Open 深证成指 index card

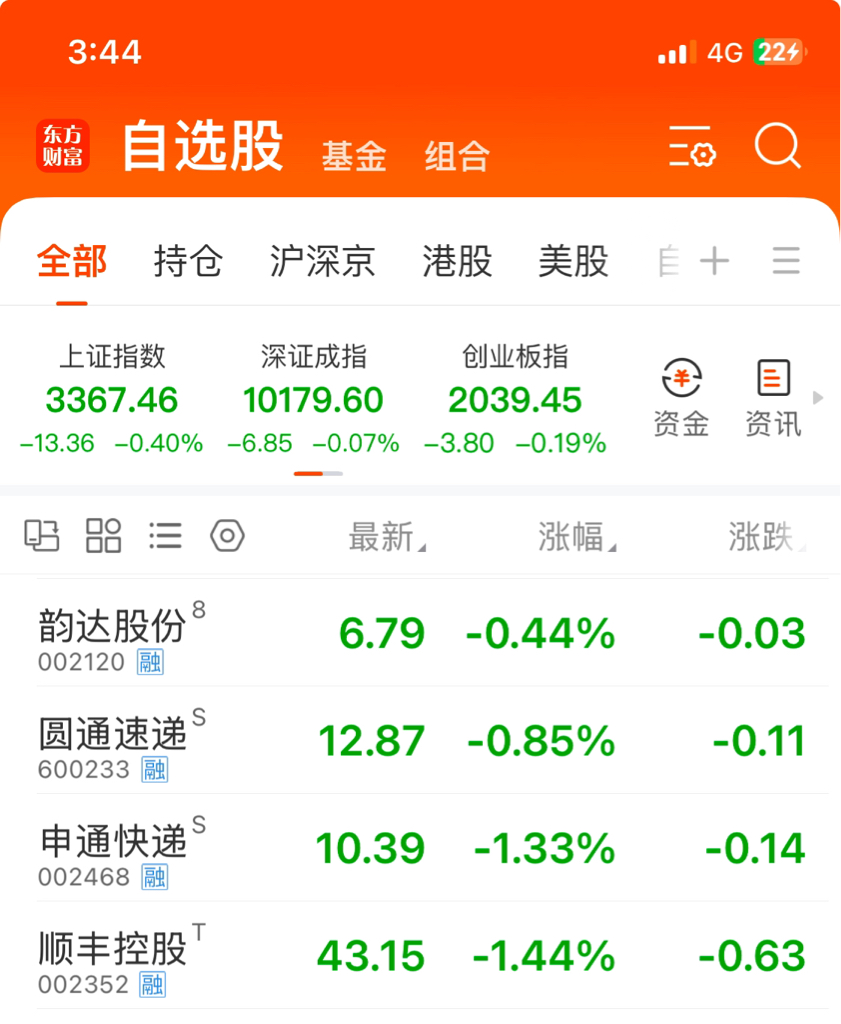tap(313, 398)
